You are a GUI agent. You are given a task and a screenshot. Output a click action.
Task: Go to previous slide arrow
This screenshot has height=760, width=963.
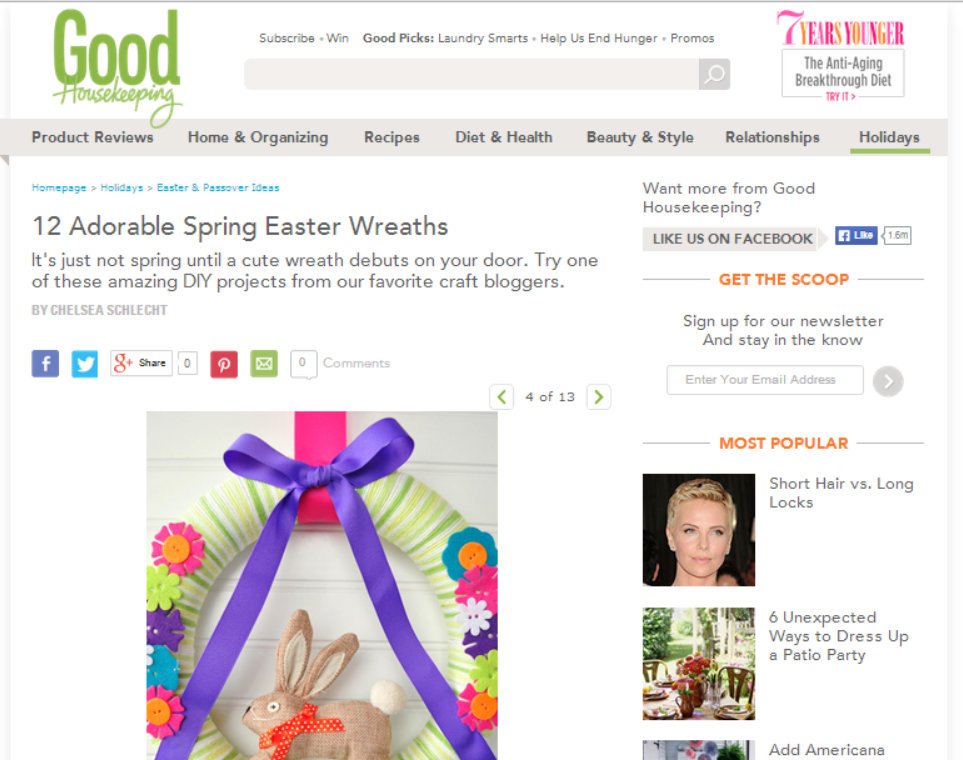502,397
